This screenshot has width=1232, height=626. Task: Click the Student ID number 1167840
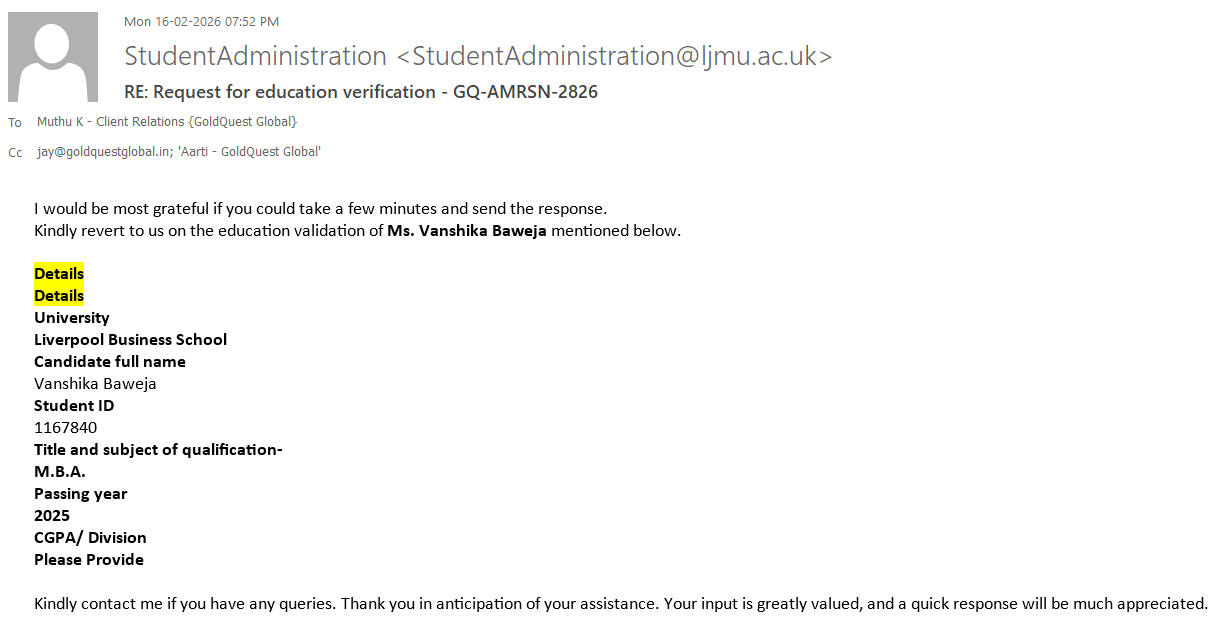click(x=66, y=428)
